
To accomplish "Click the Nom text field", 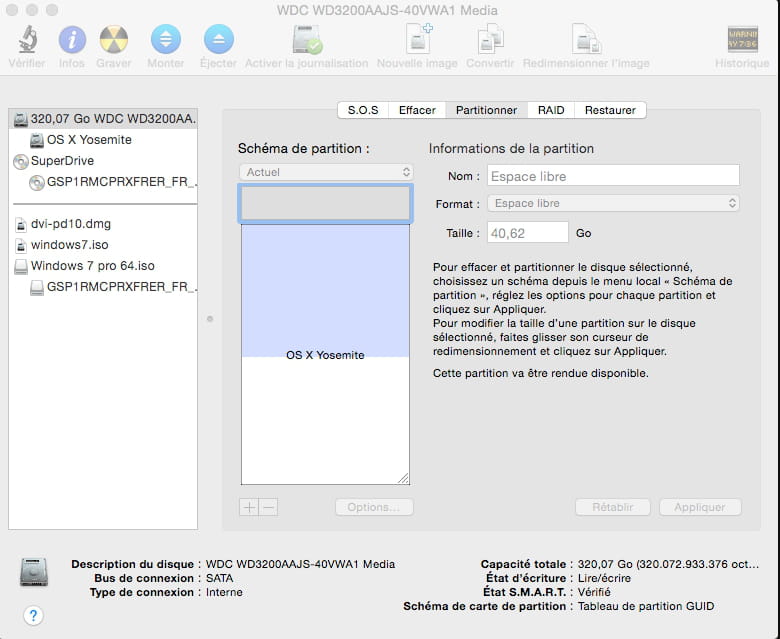I will click(x=613, y=176).
